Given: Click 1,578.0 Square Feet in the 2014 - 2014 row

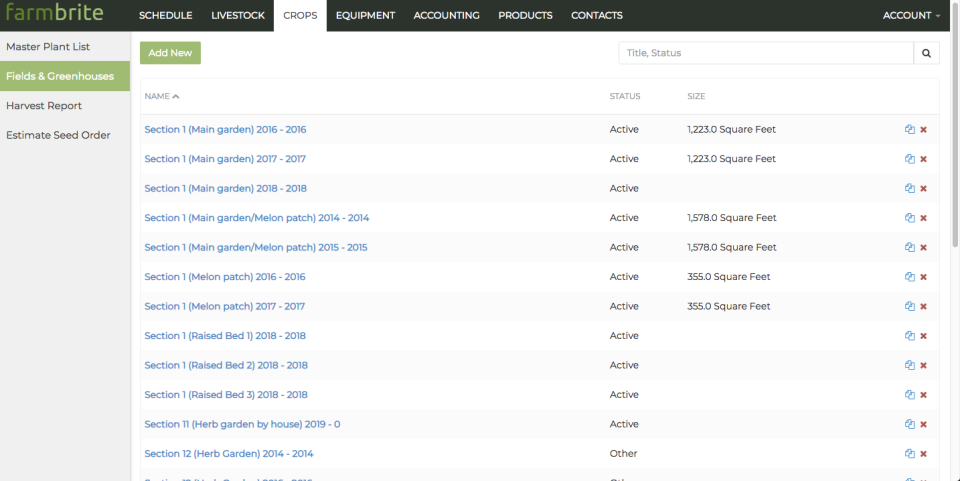Looking at the screenshot, I should pos(732,217).
